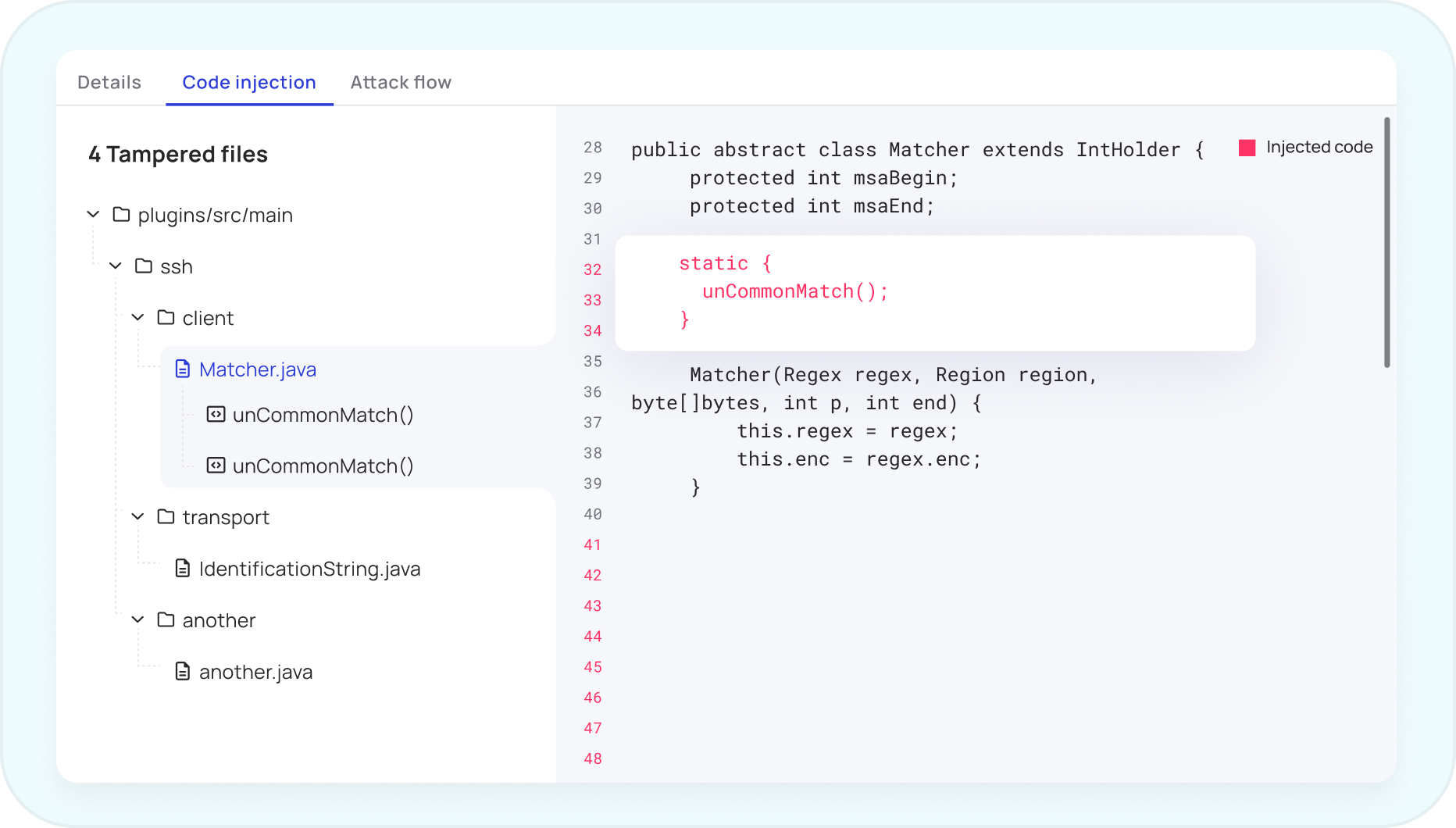Click the first unCommonMatch() method icon
1456x828 pixels.
click(216, 415)
